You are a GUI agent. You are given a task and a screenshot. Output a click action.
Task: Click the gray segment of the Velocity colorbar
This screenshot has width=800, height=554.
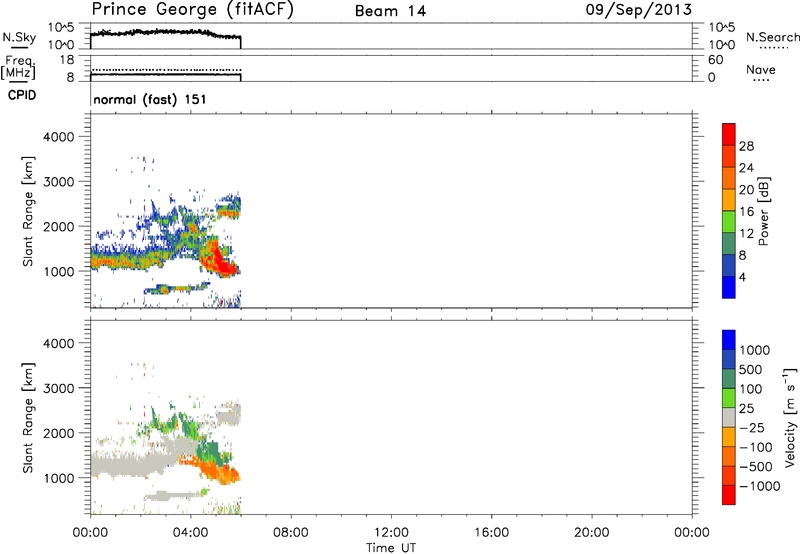tap(729, 417)
